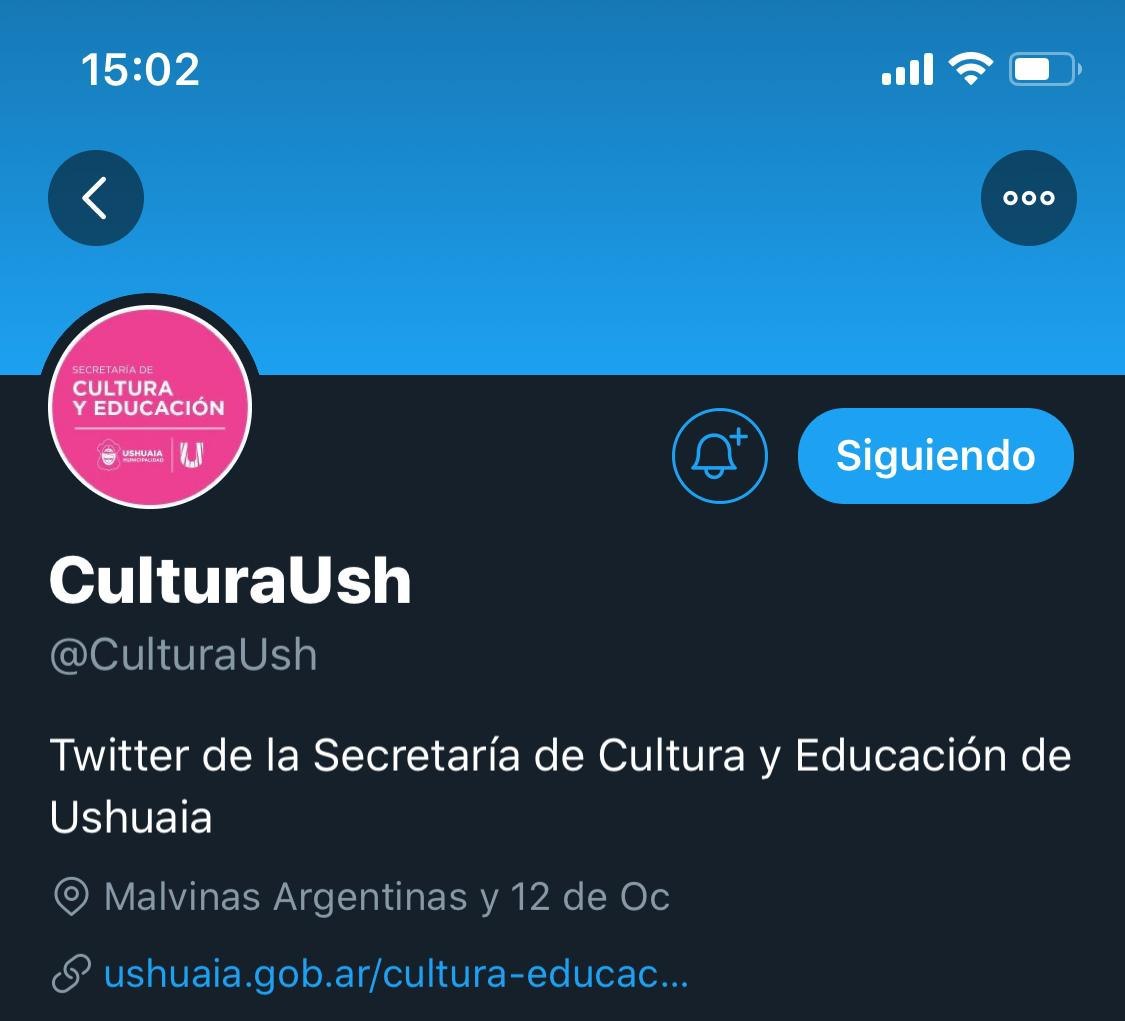Enable notifications with the bell icon

point(719,456)
